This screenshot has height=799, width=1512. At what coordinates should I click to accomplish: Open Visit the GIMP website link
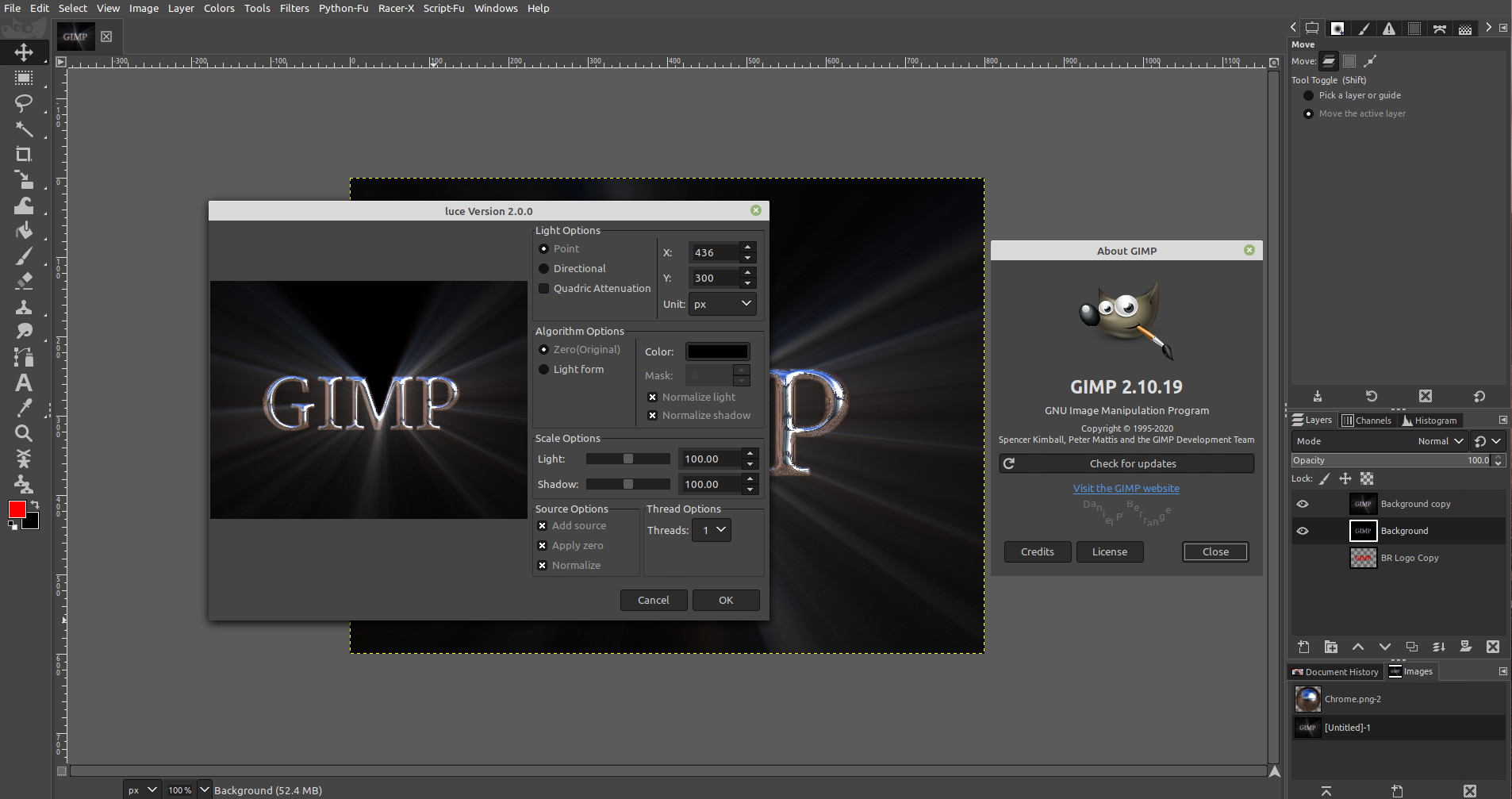coord(1126,488)
